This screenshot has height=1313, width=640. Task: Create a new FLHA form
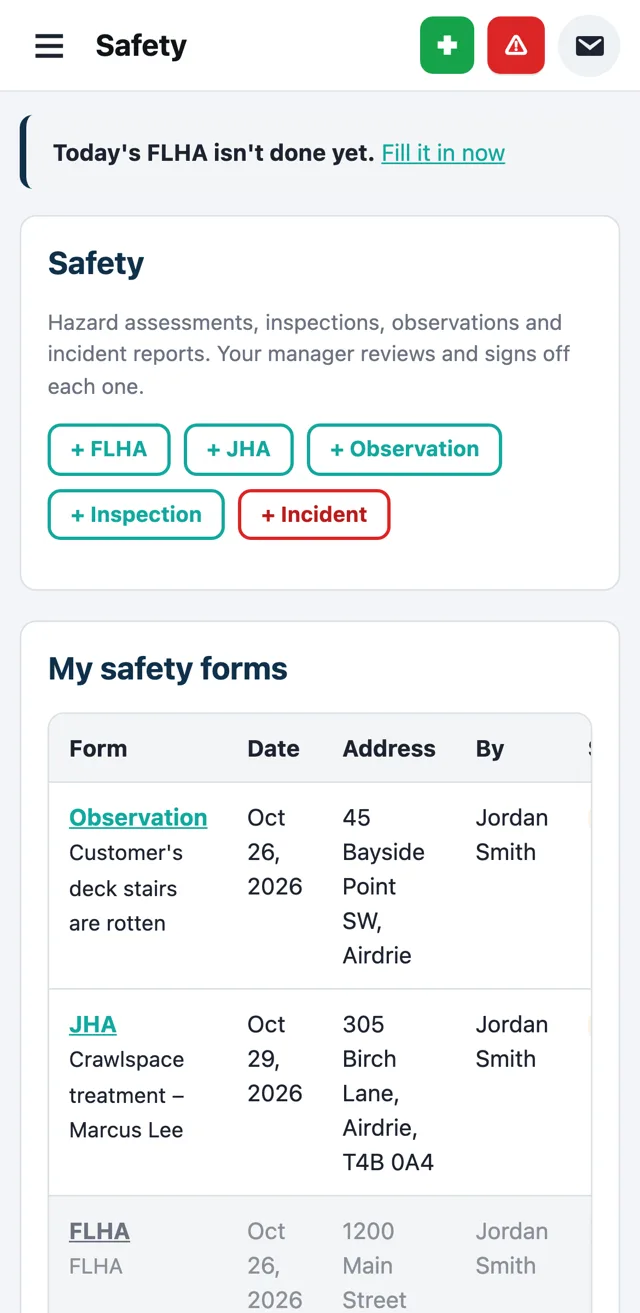click(109, 449)
